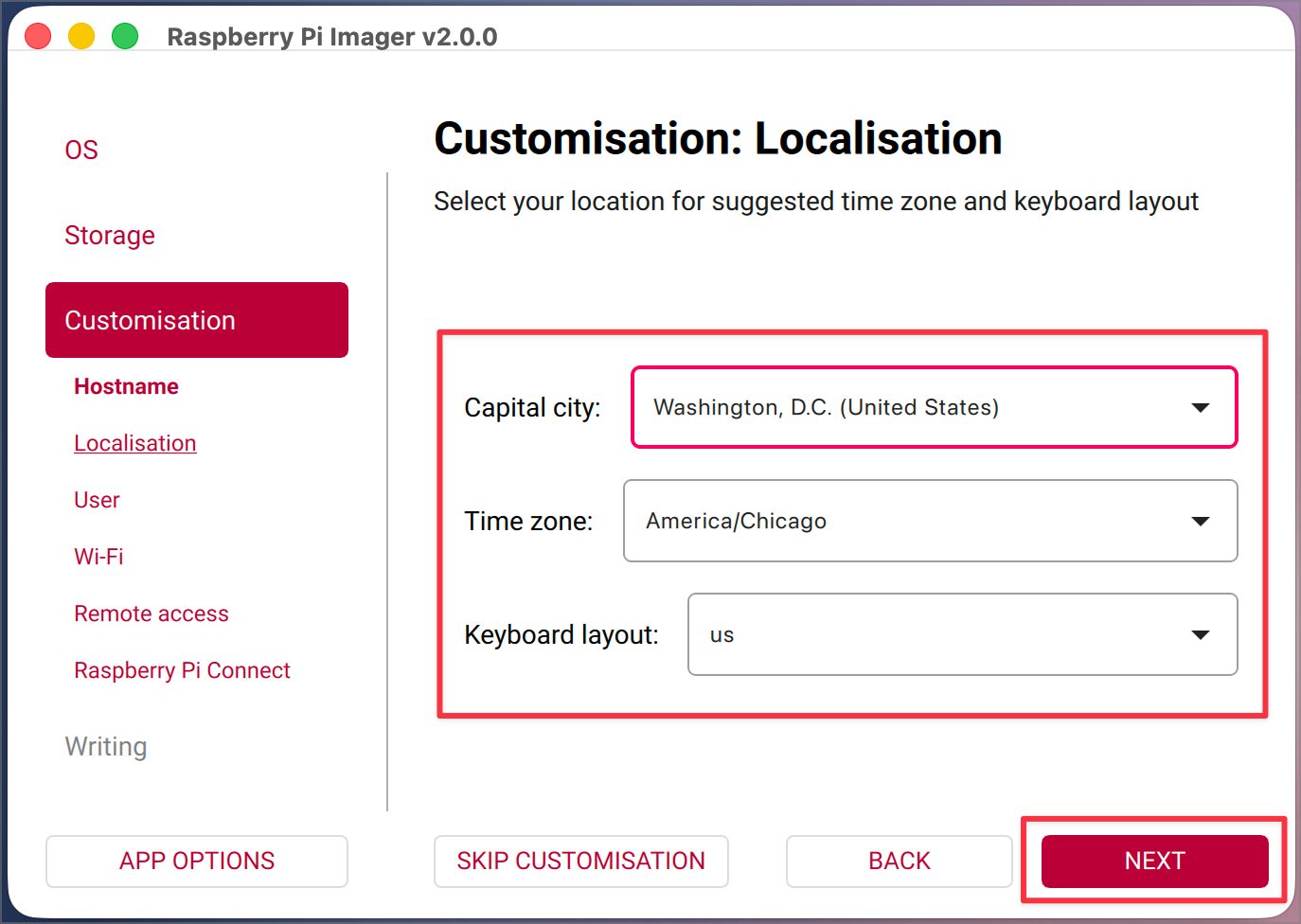Go to the OS step in sidebar
1301x924 pixels.
click(81, 150)
